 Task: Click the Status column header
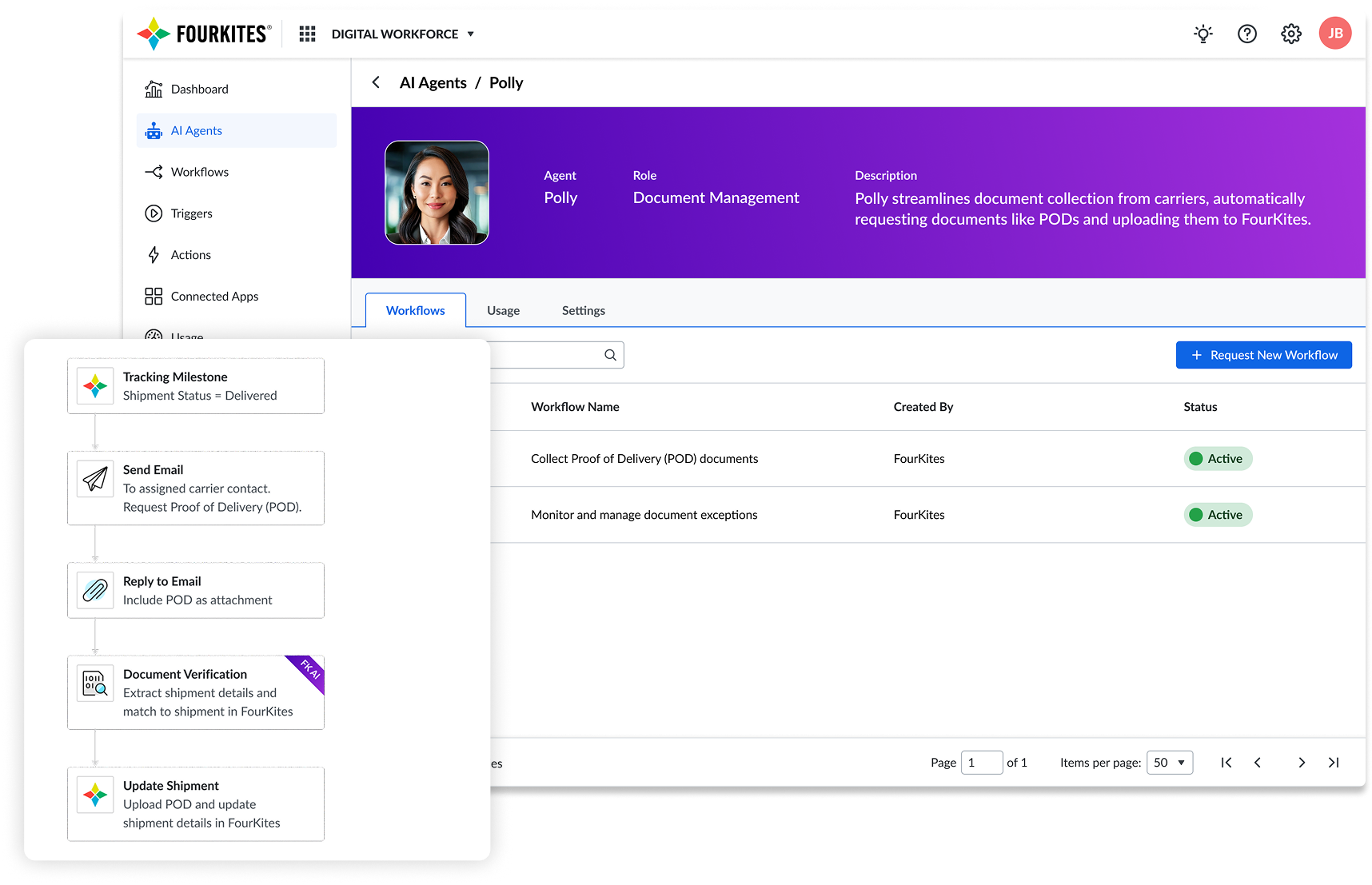1200,407
